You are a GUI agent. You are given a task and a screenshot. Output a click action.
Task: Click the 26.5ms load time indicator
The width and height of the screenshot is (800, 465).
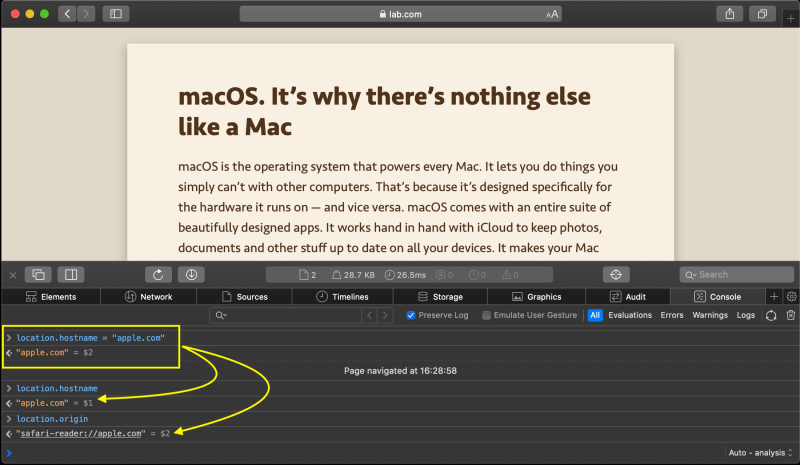coord(405,275)
